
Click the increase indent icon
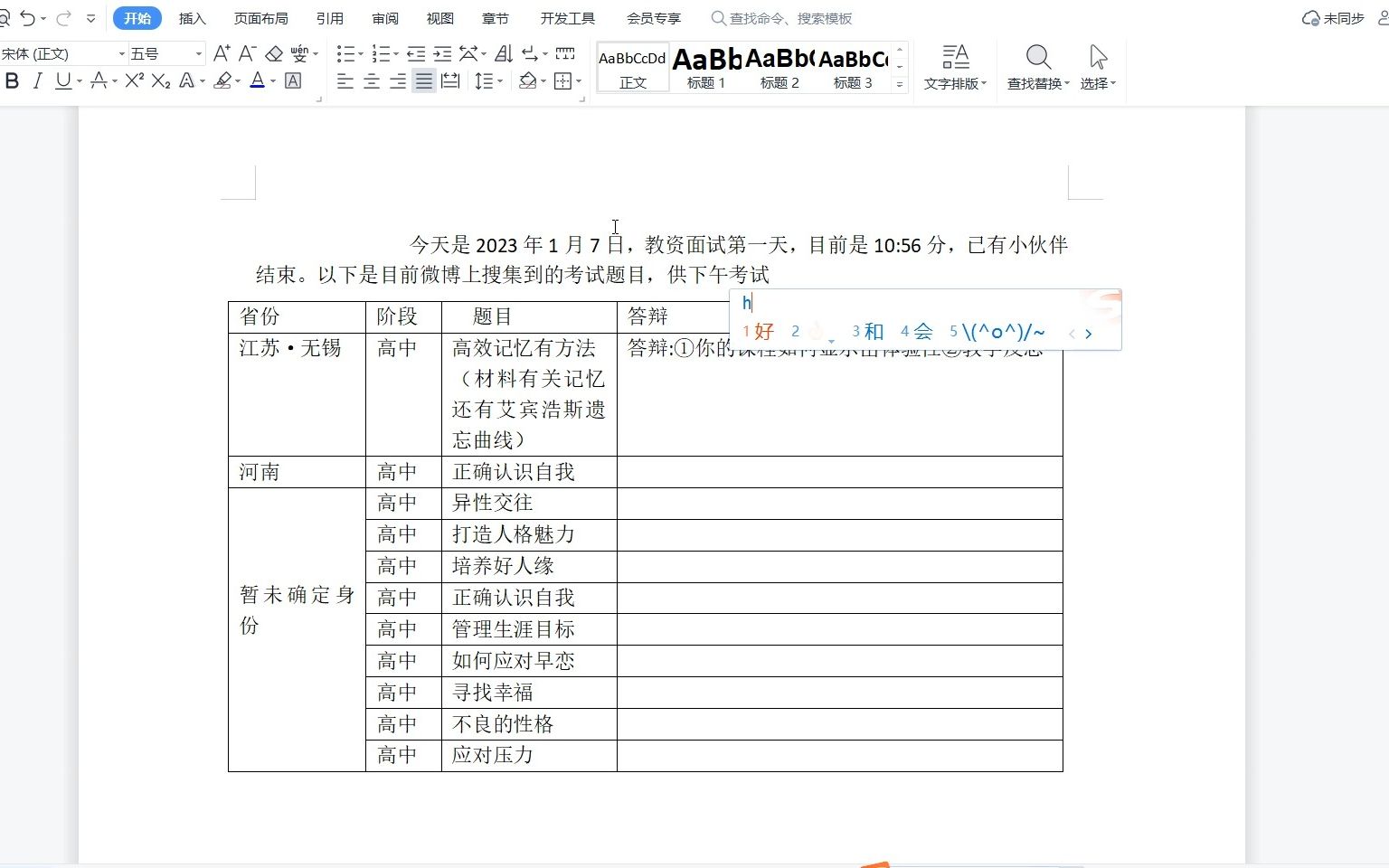[x=442, y=54]
